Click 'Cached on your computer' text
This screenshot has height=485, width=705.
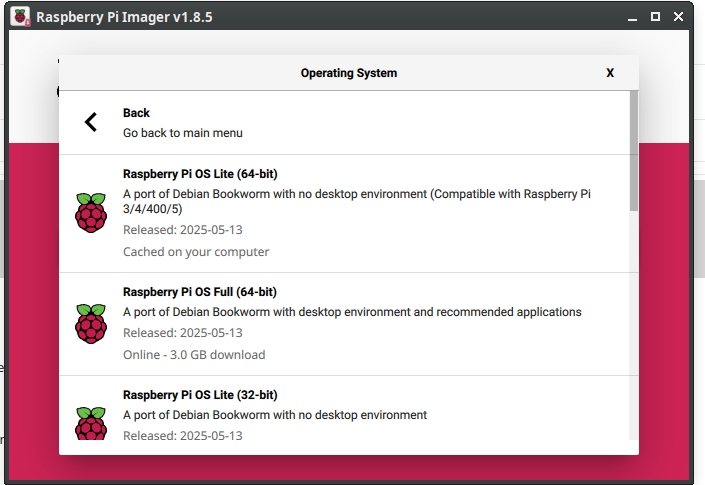pos(196,252)
